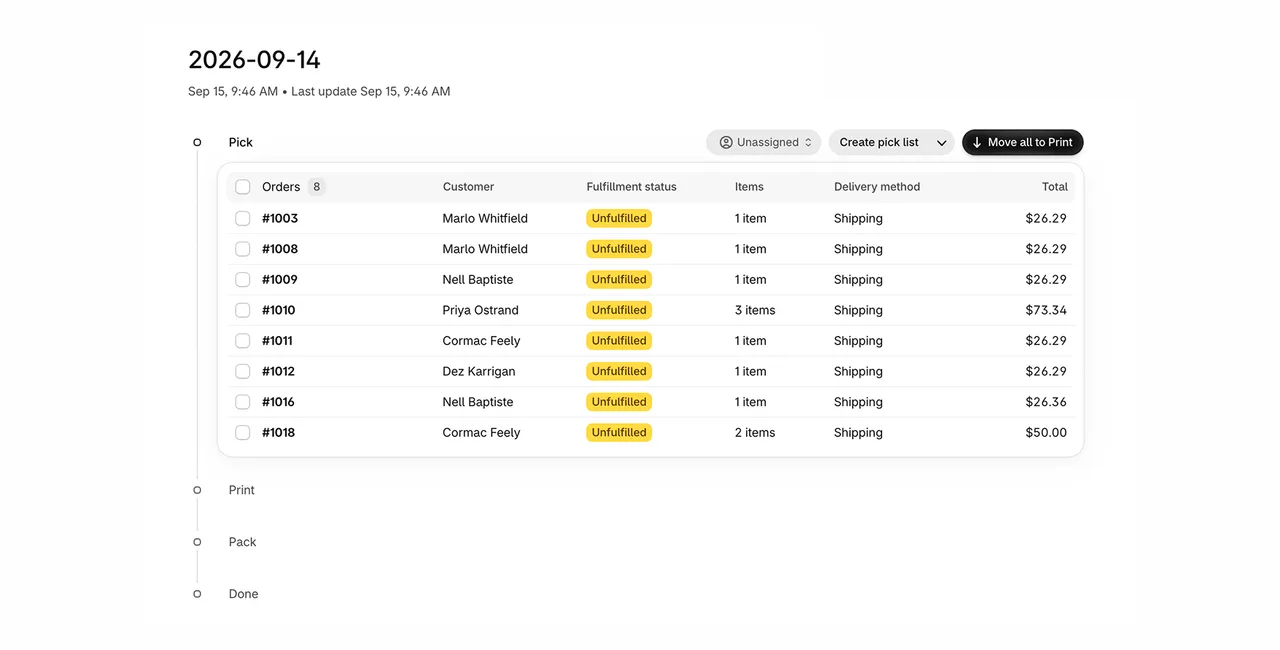Click the 3 items cell
Image resolution: width=1280 pixels, height=650 pixels.
pos(755,310)
